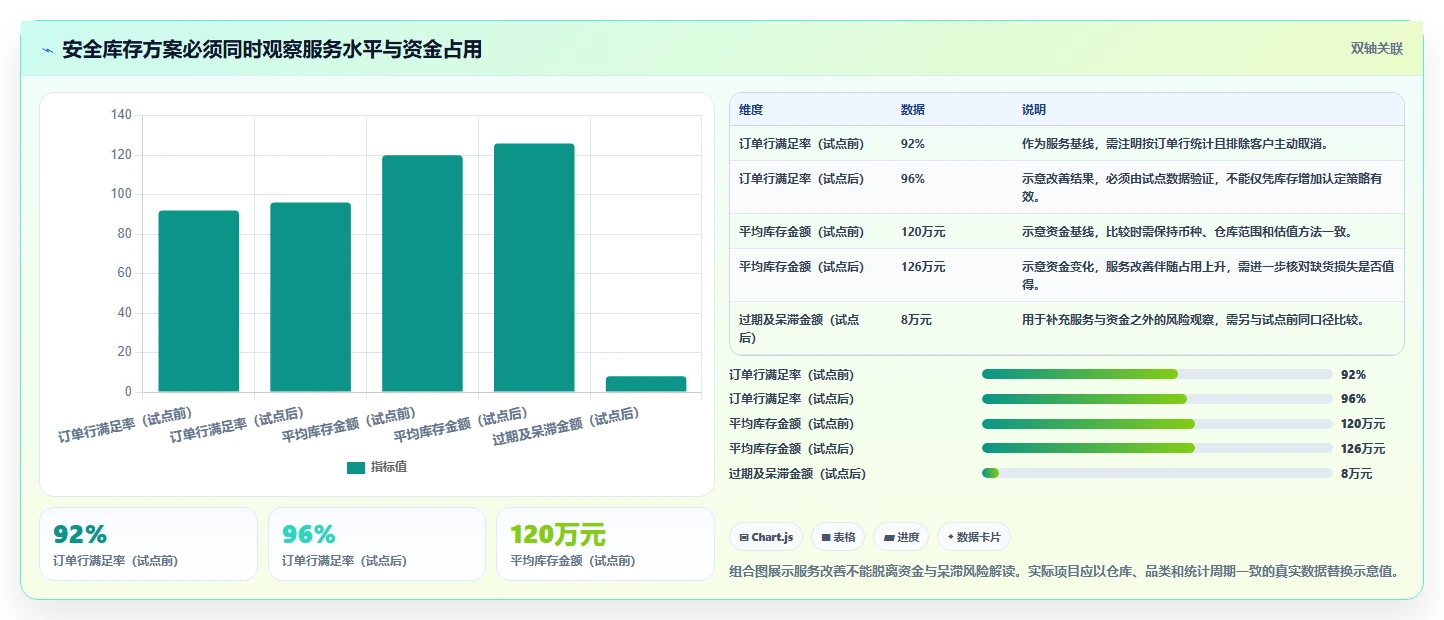Image resolution: width=1444 pixels, height=620 pixels.
Task: Click the 订单行满足率（试点前） bar in chart
Action: click(x=199, y=301)
